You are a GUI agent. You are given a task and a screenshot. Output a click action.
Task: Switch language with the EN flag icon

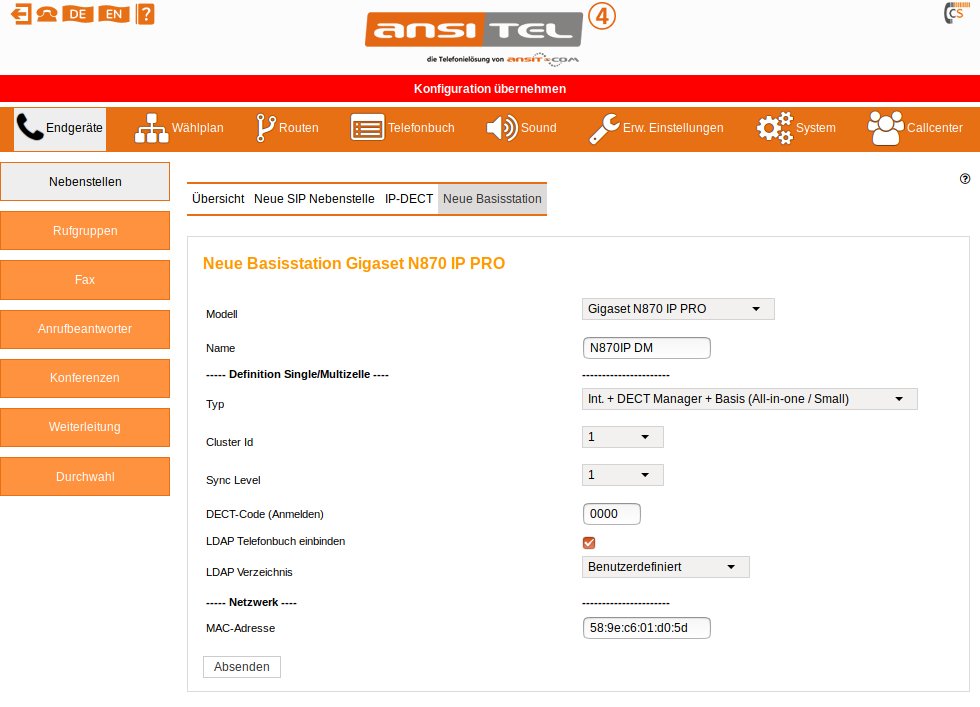[113, 14]
